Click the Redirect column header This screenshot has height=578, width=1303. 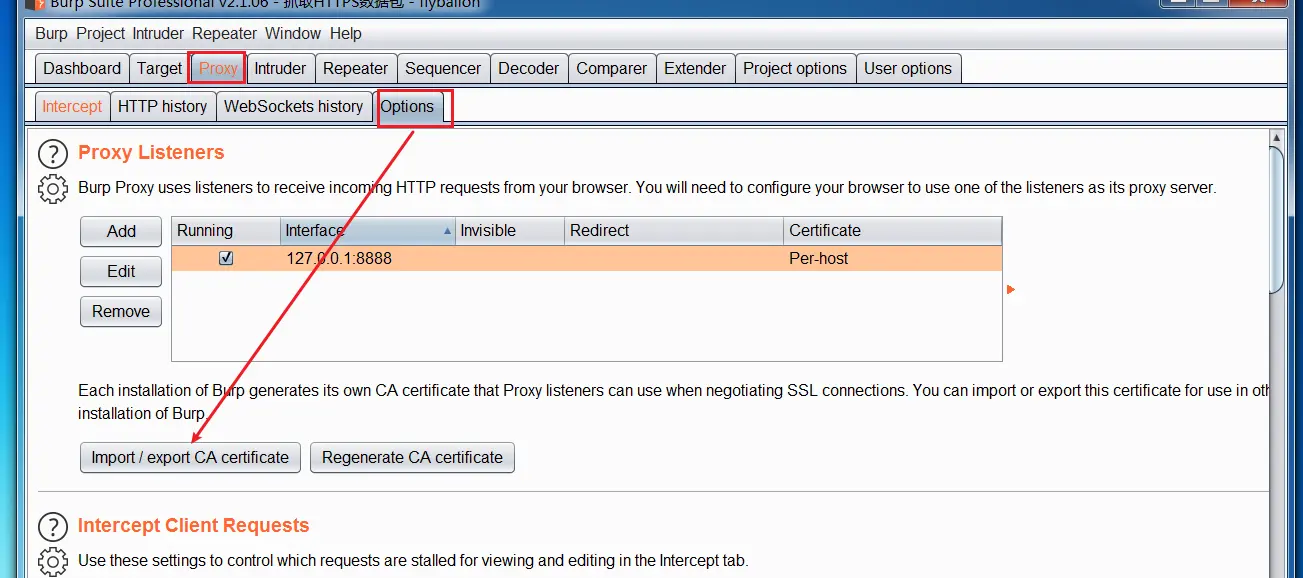click(674, 231)
